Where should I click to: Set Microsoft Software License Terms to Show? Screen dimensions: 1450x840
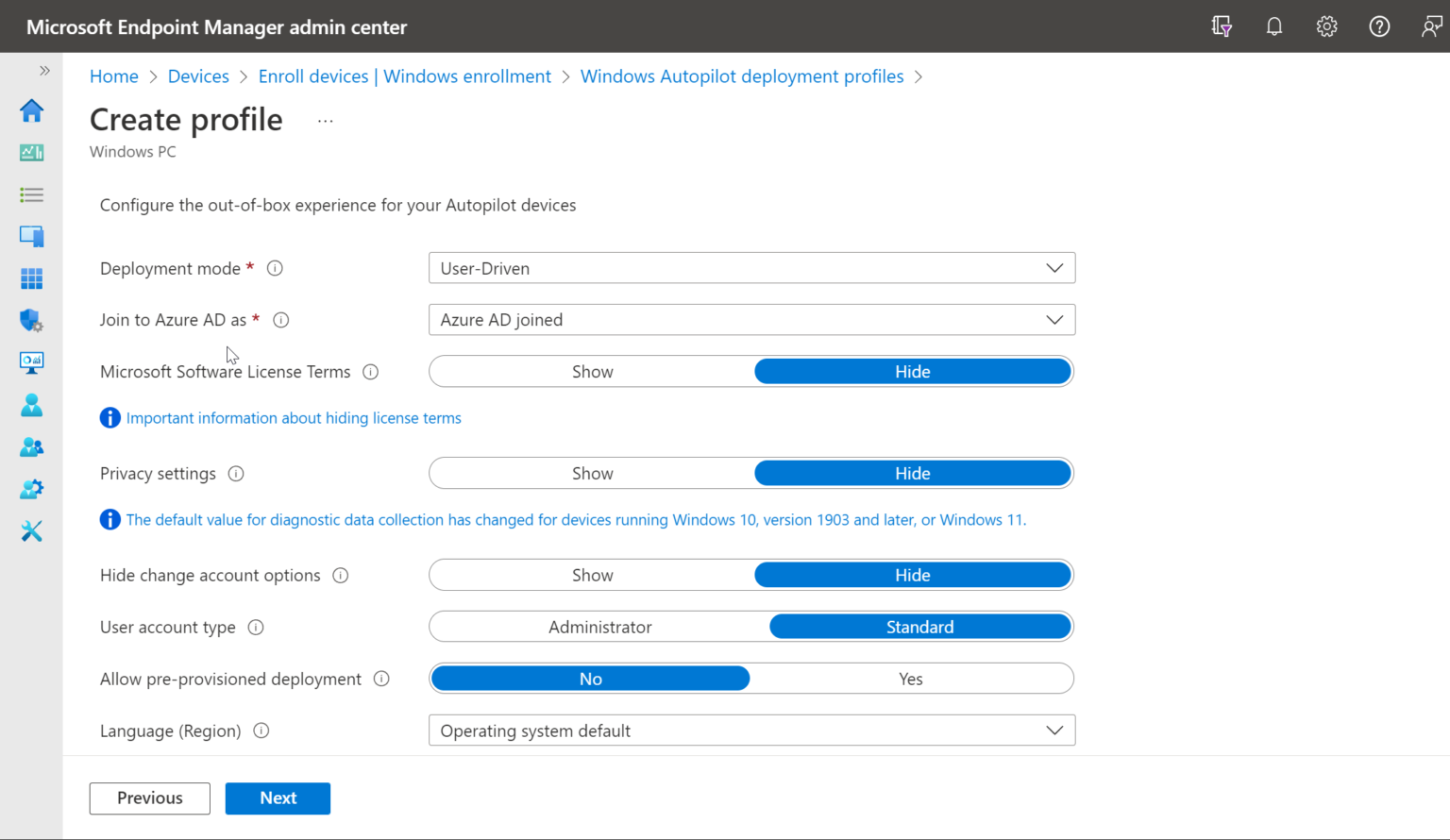pos(592,371)
